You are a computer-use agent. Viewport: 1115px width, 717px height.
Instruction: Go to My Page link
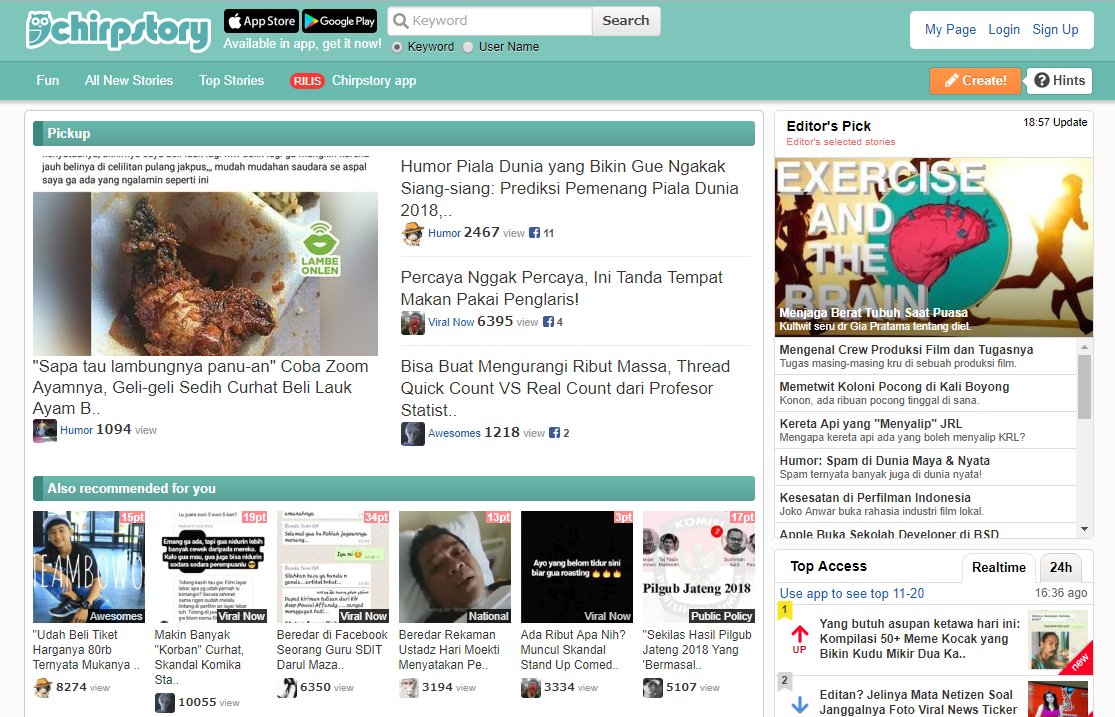pyautogui.click(x=950, y=30)
